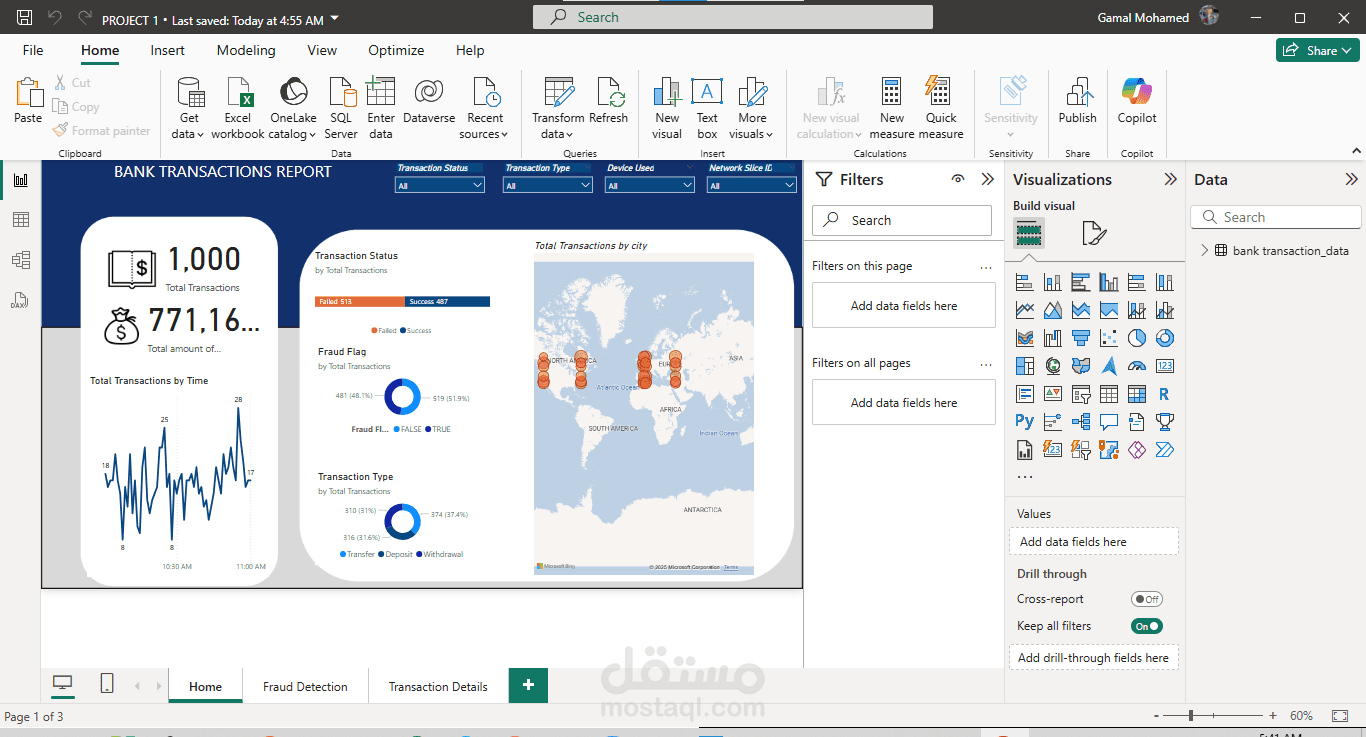Screen dimensions: 1366x737
Task: Select the Key influencers trophy visual
Action: click(x=1164, y=422)
